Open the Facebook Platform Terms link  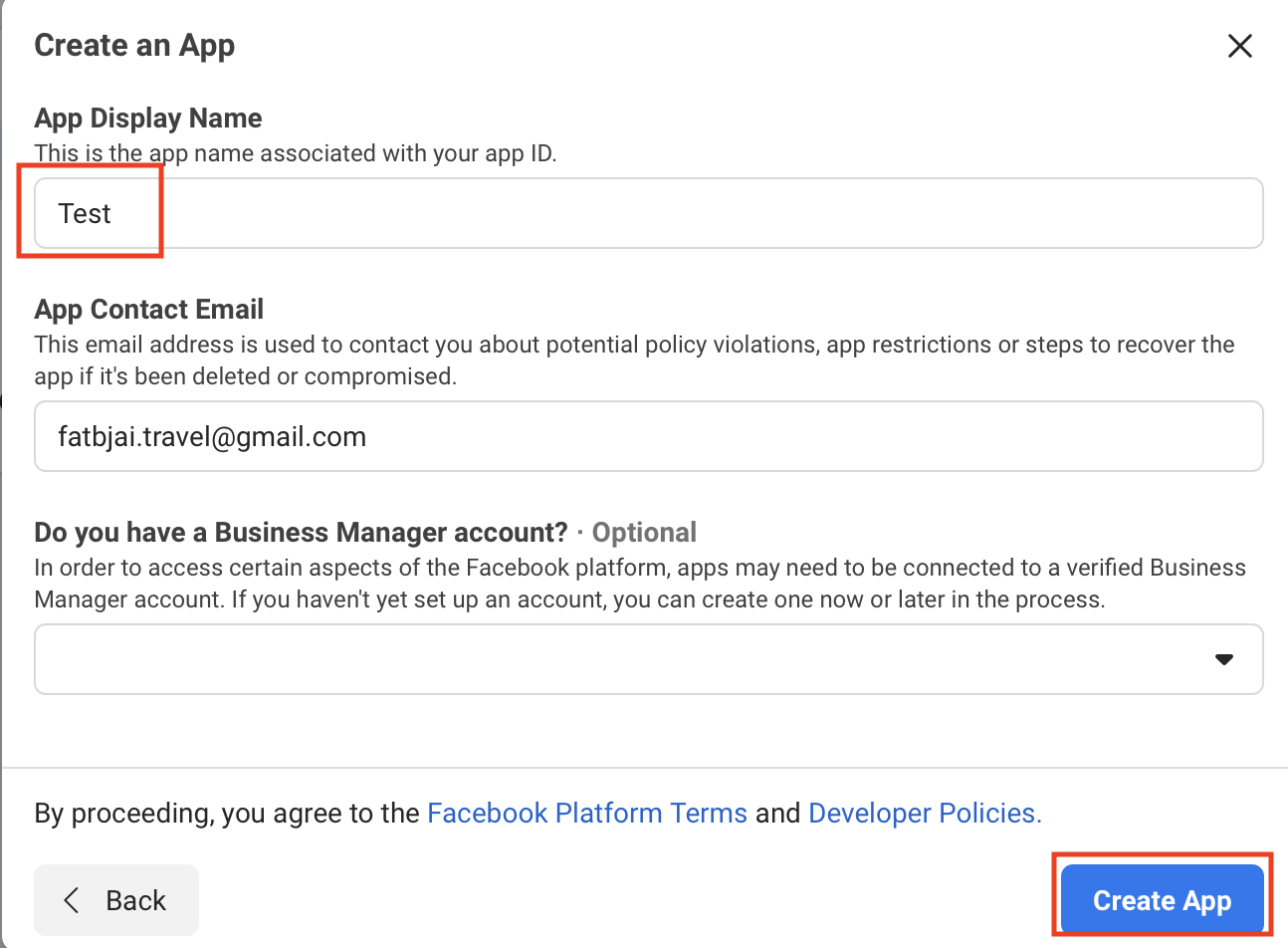click(x=587, y=814)
